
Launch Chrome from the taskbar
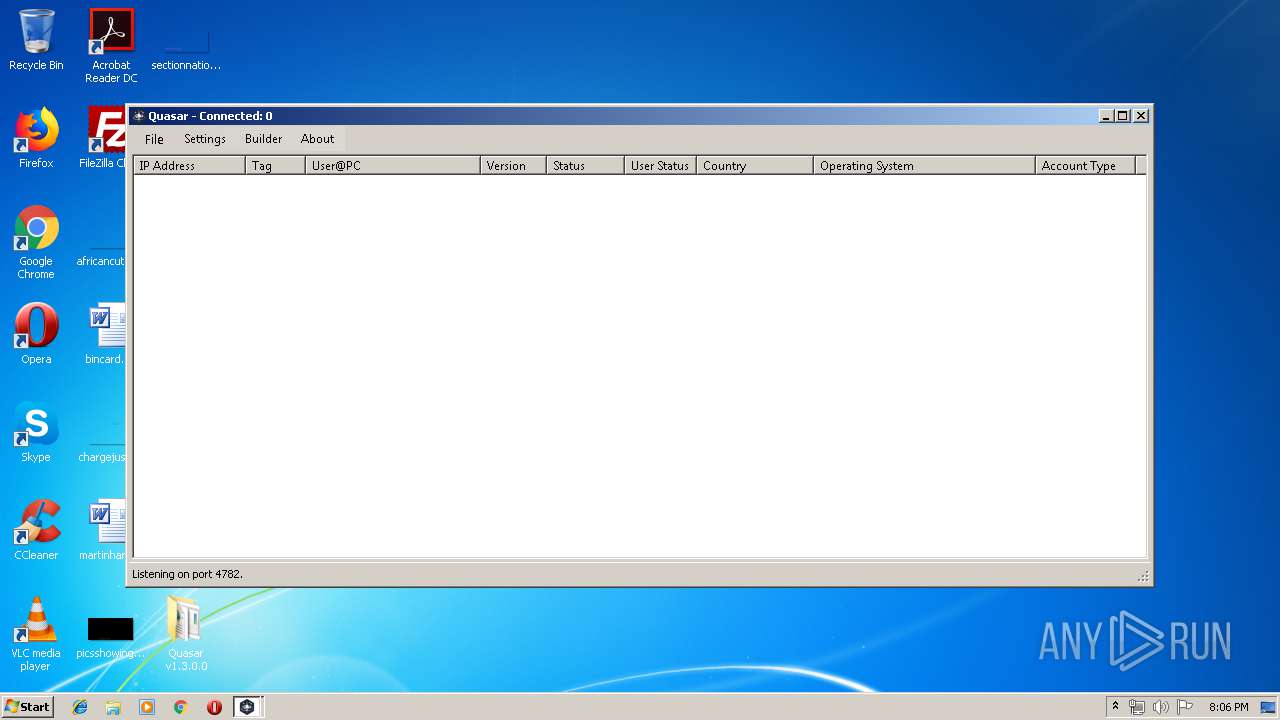pos(180,707)
